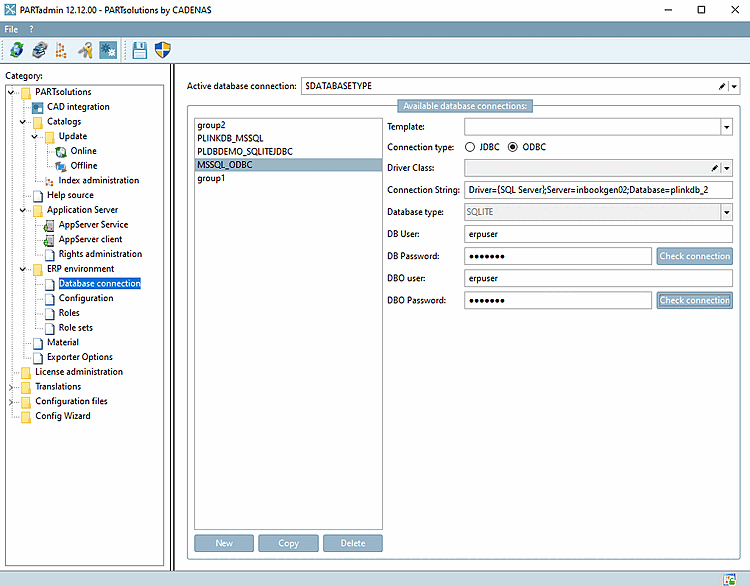750x586 pixels.
Task: Select Database connection tree item
Action: click(99, 284)
